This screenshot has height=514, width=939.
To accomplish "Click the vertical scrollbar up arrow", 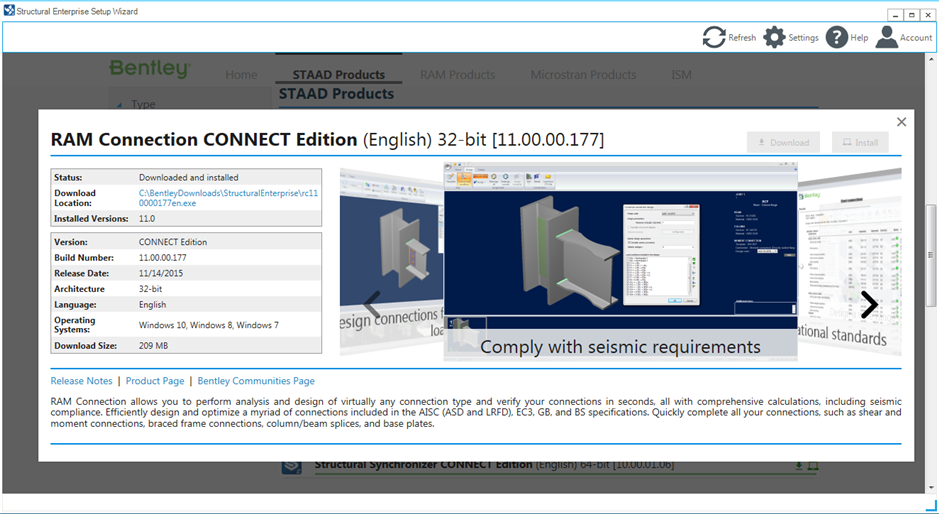I will click(931, 59).
